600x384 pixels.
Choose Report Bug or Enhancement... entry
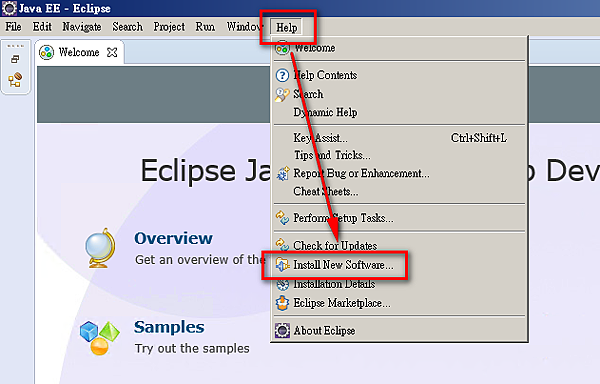click(x=400, y=173)
